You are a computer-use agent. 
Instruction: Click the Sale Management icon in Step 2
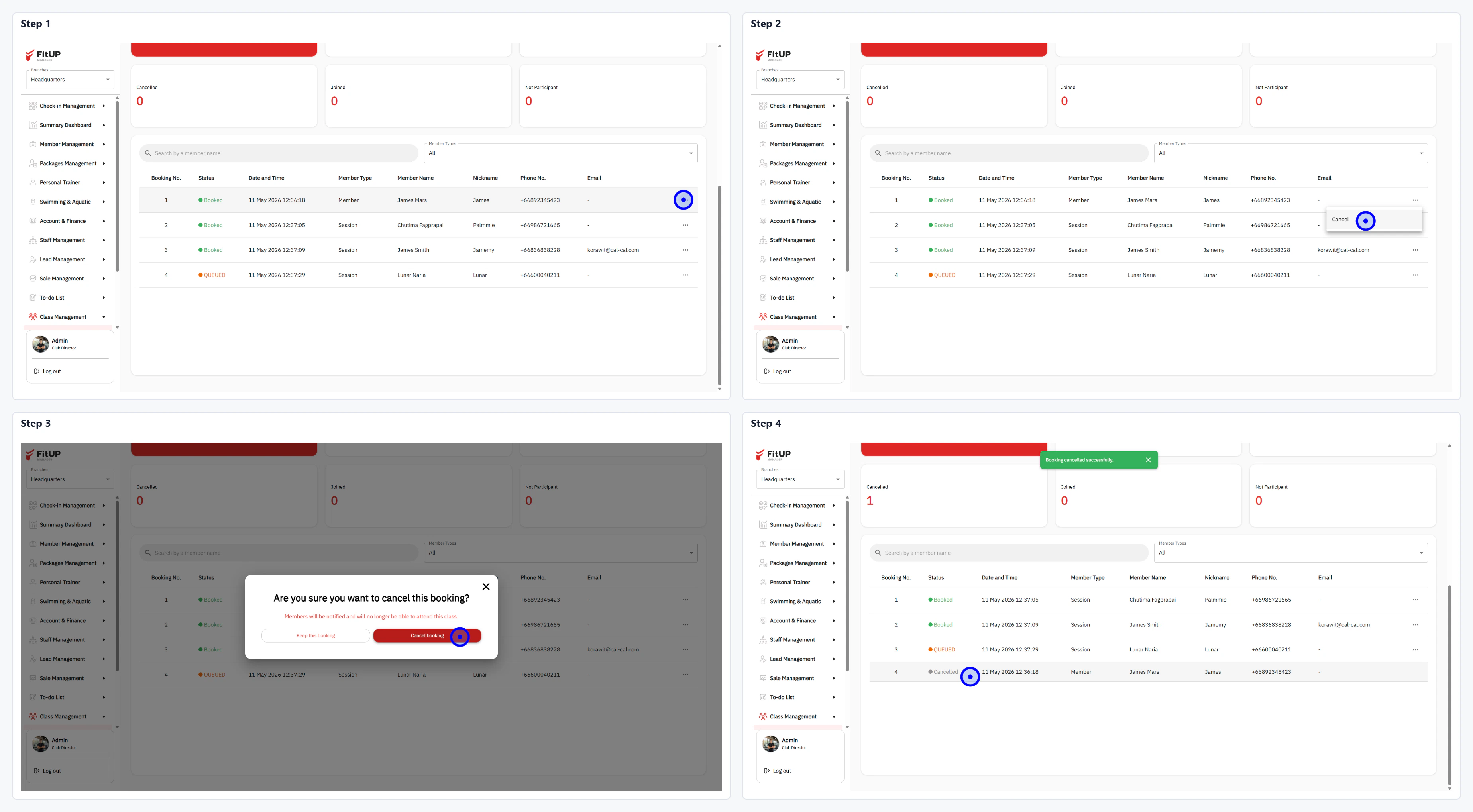click(763, 279)
